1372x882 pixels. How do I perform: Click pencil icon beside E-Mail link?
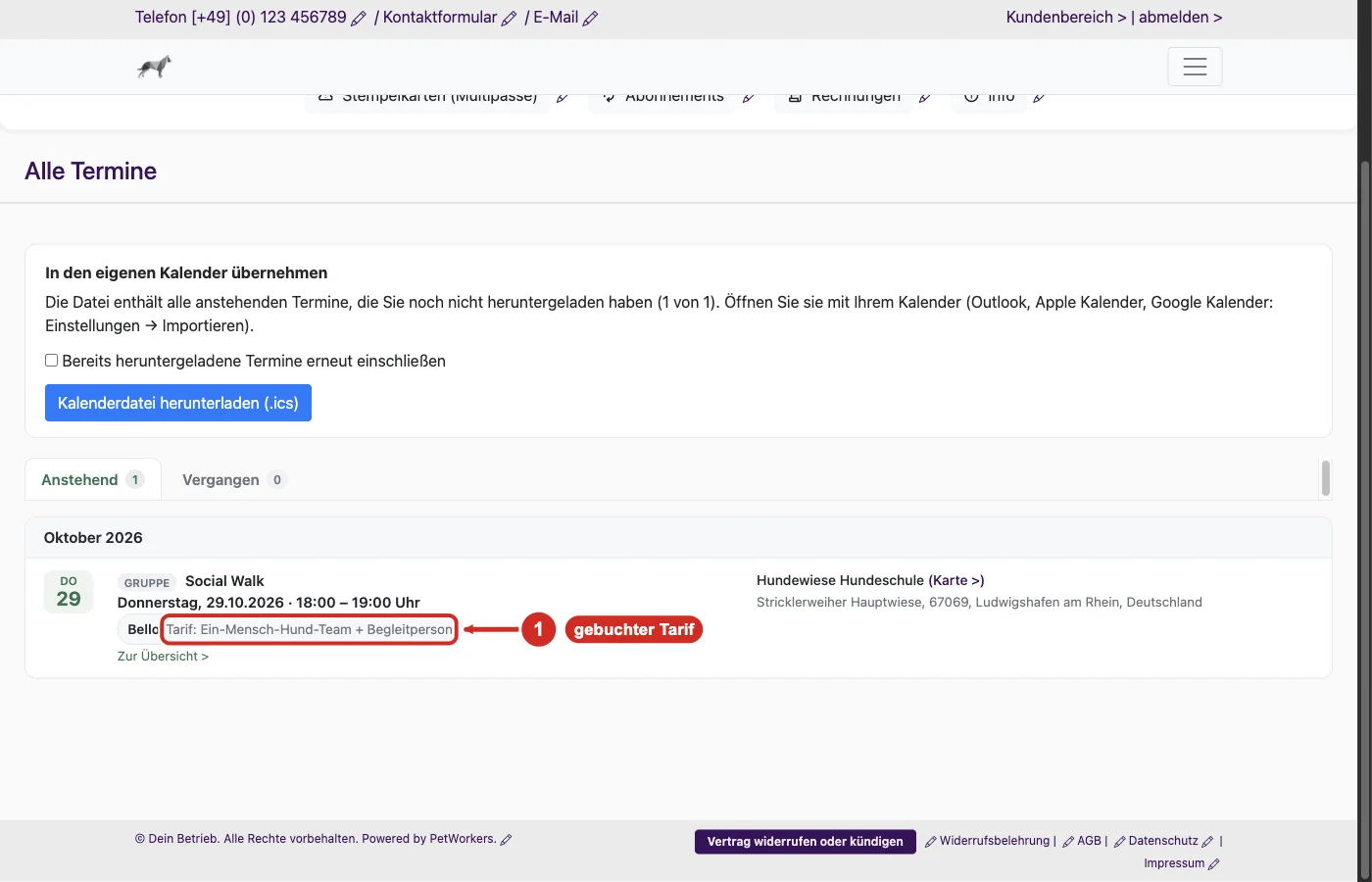point(590,18)
